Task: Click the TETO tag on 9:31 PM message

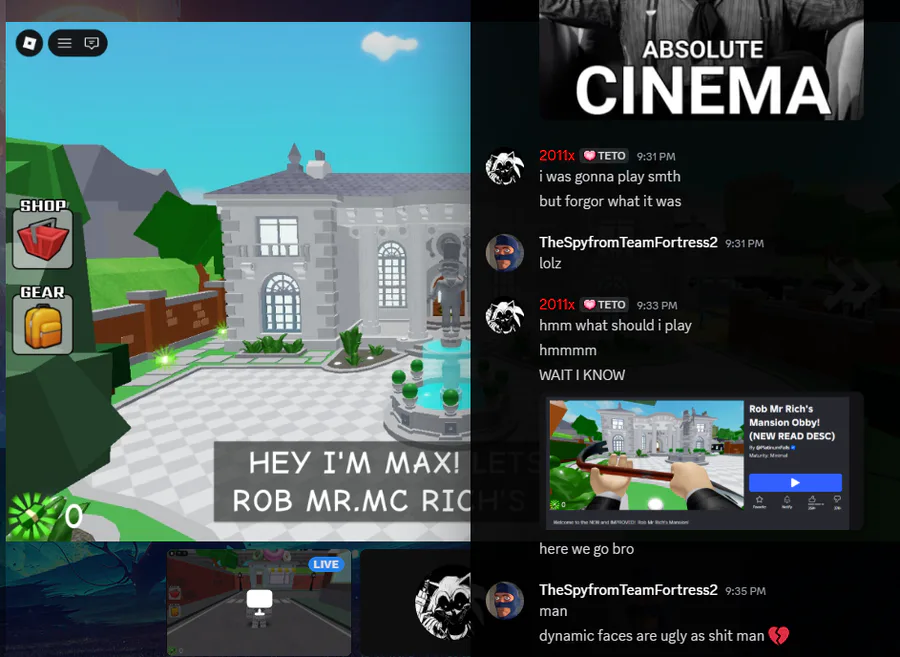Action: (604, 155)
